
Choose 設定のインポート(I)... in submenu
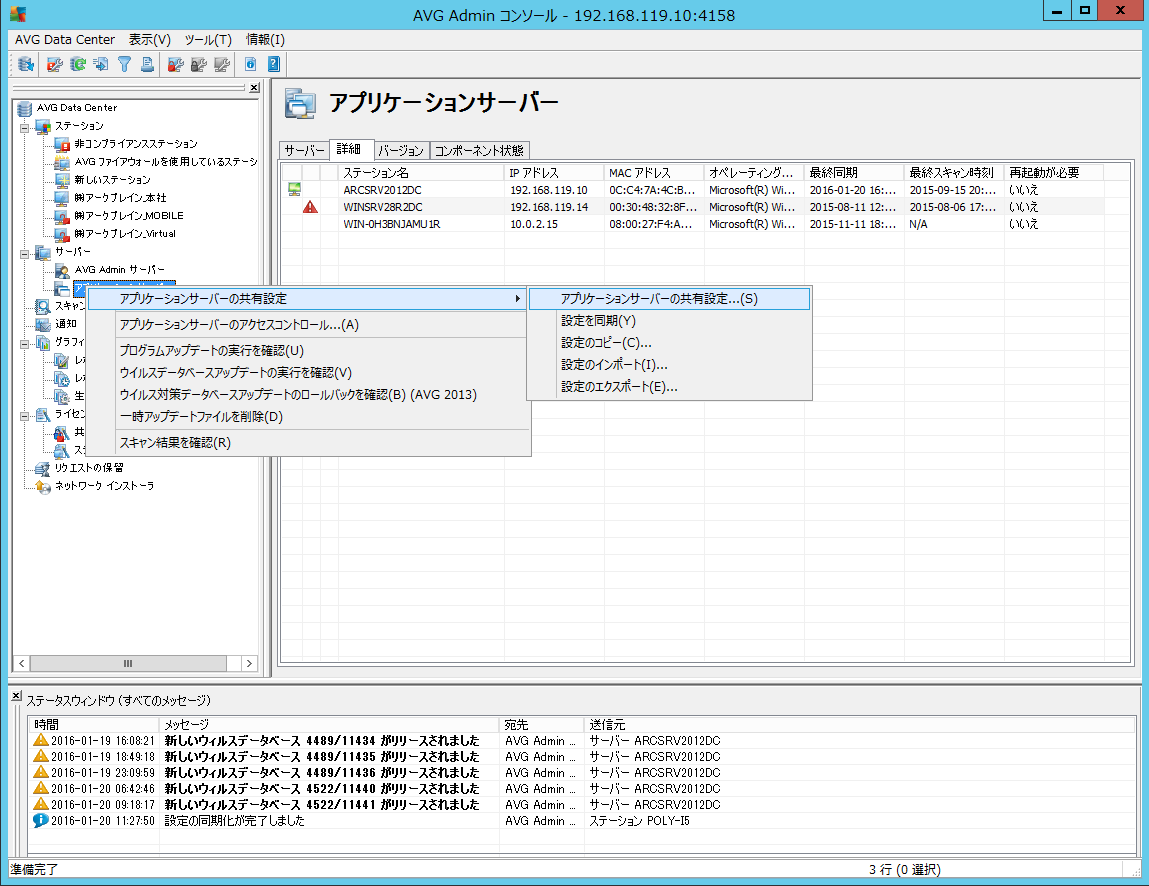pos(669,365)
